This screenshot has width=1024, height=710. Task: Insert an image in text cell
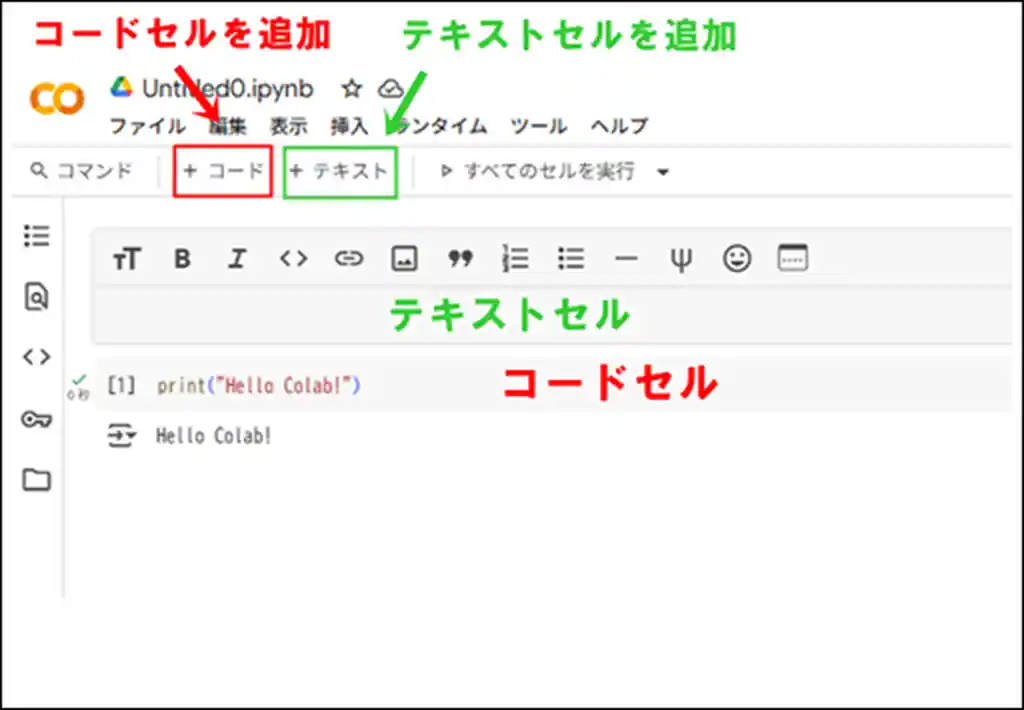coord(404,259)
